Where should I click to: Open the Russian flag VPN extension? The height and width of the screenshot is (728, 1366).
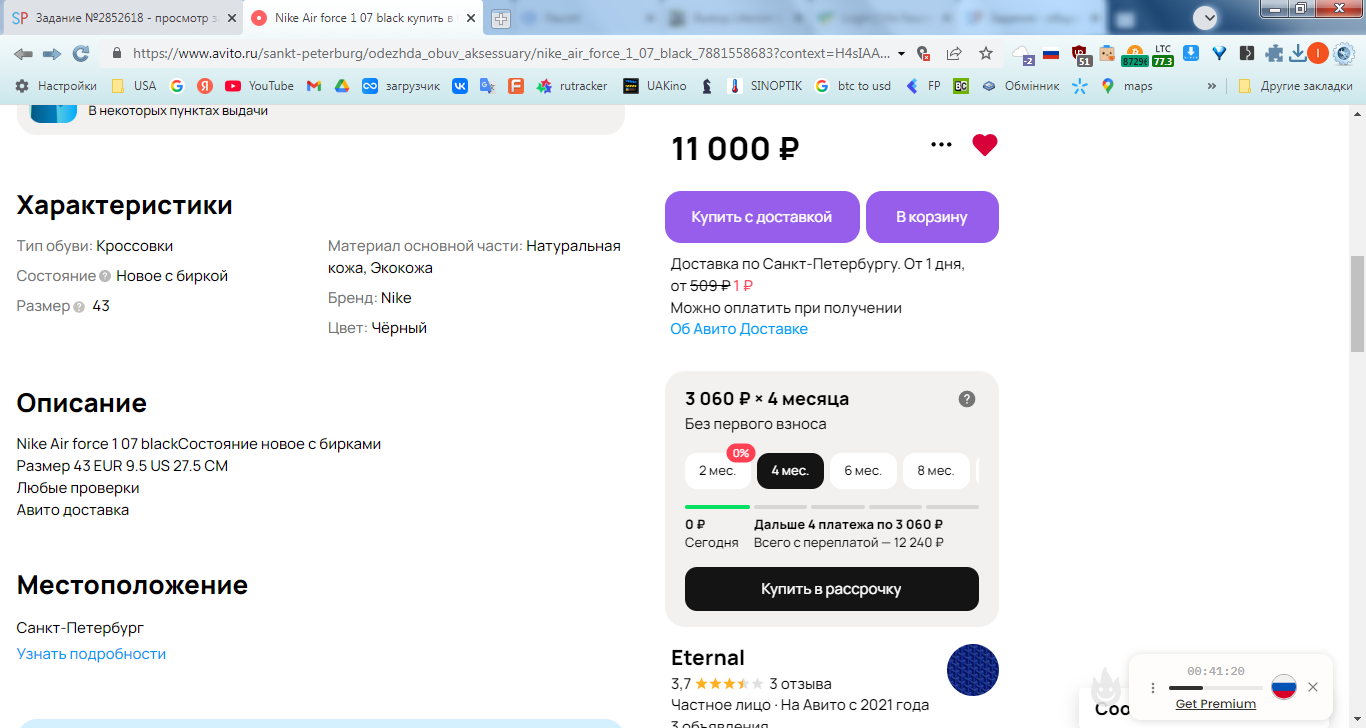(1050, 54)
